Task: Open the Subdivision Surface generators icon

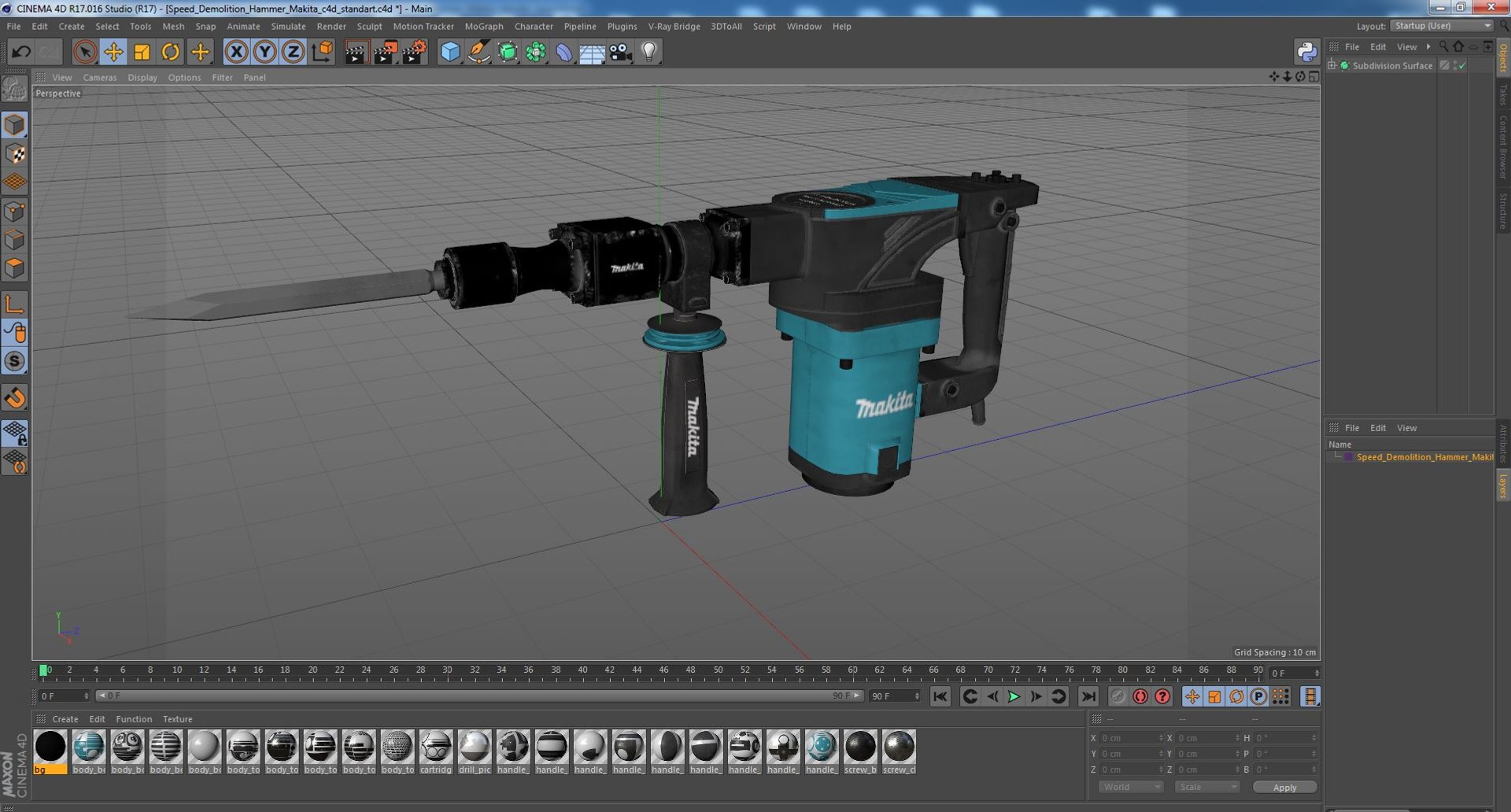Action: click(508, 52)
